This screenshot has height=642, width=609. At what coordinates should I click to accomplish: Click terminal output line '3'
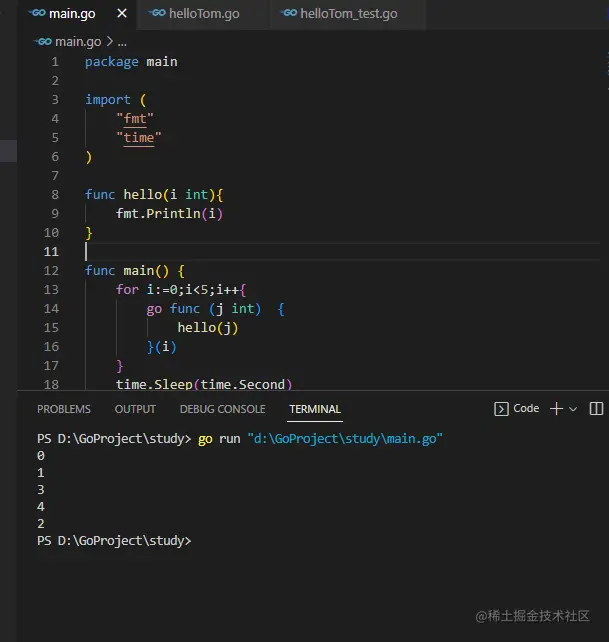41,490
